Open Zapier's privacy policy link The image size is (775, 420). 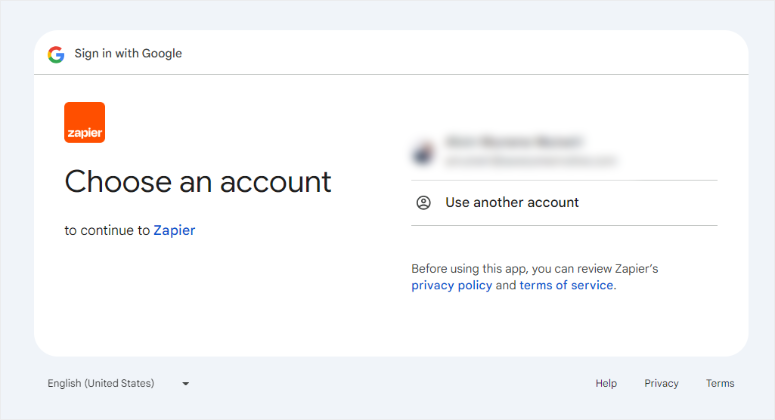451,285
